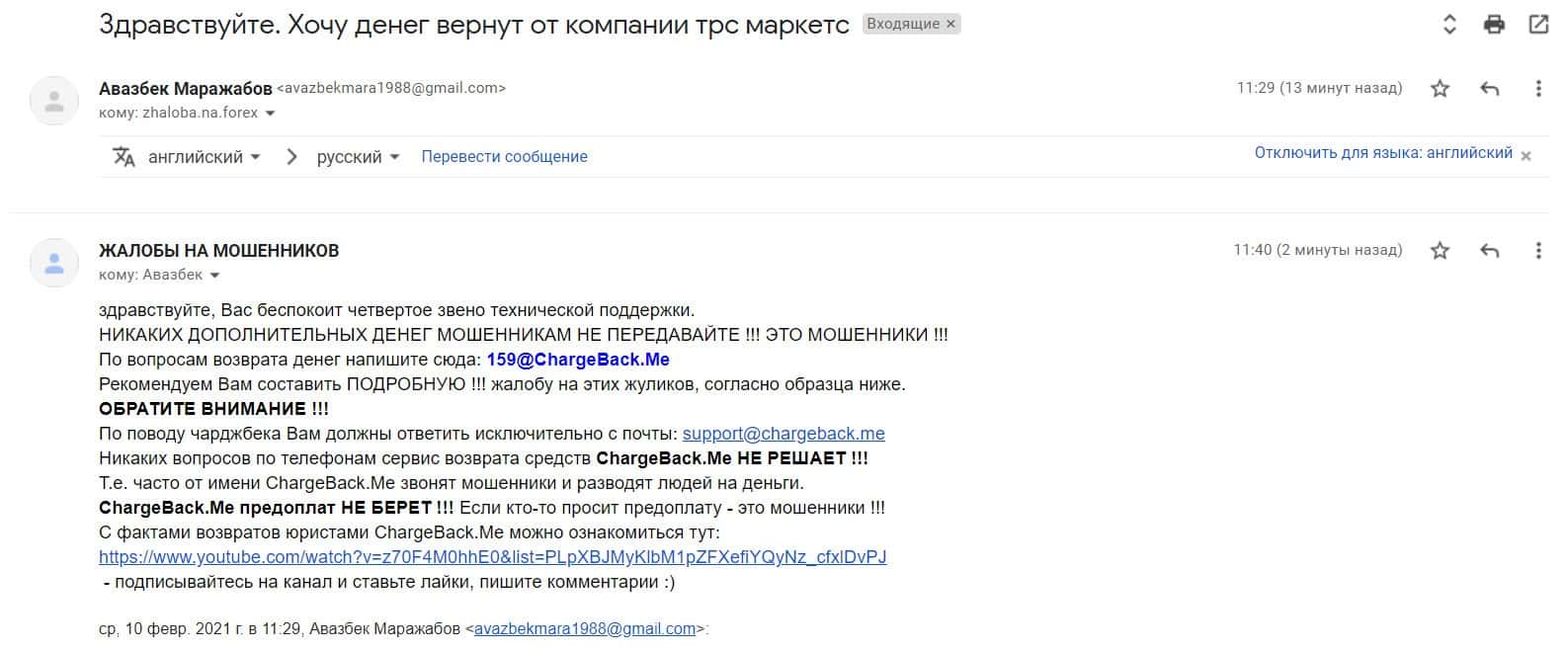The height and width of the screenshot is (651, 1568).
Task: Click Перевести сообщение link
Action: coord(504,157)
